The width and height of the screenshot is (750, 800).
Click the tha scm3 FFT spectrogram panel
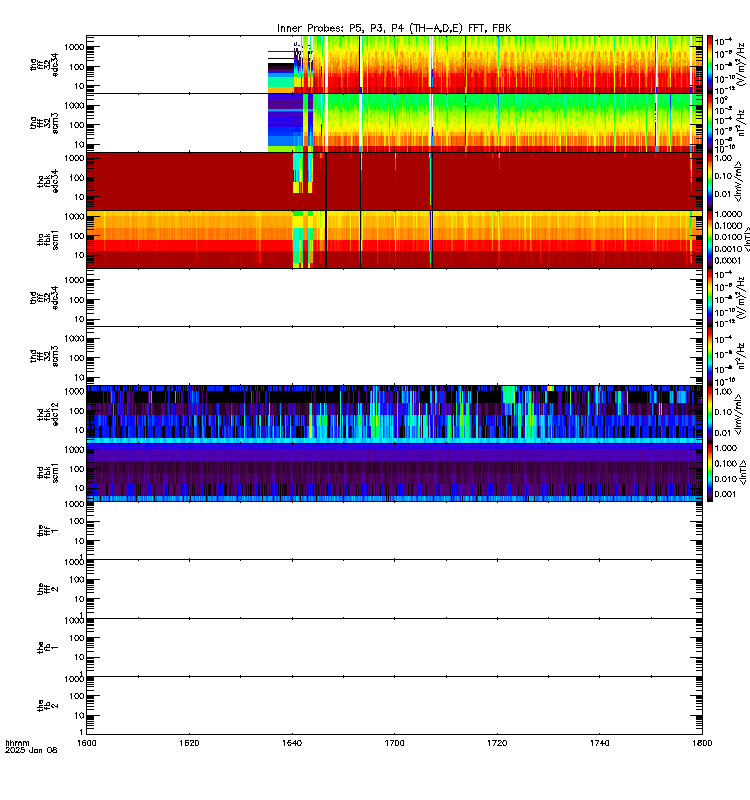394,122
